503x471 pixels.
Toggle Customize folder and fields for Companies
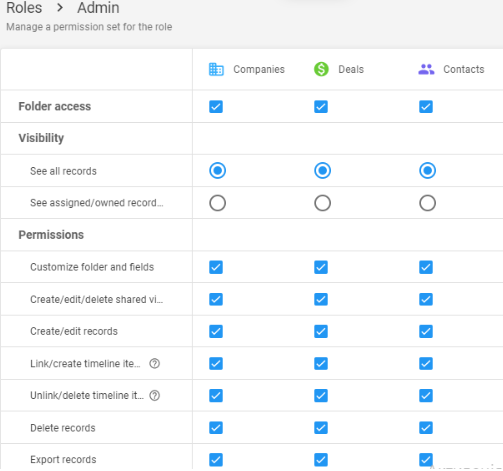click(x=216, y=267)
